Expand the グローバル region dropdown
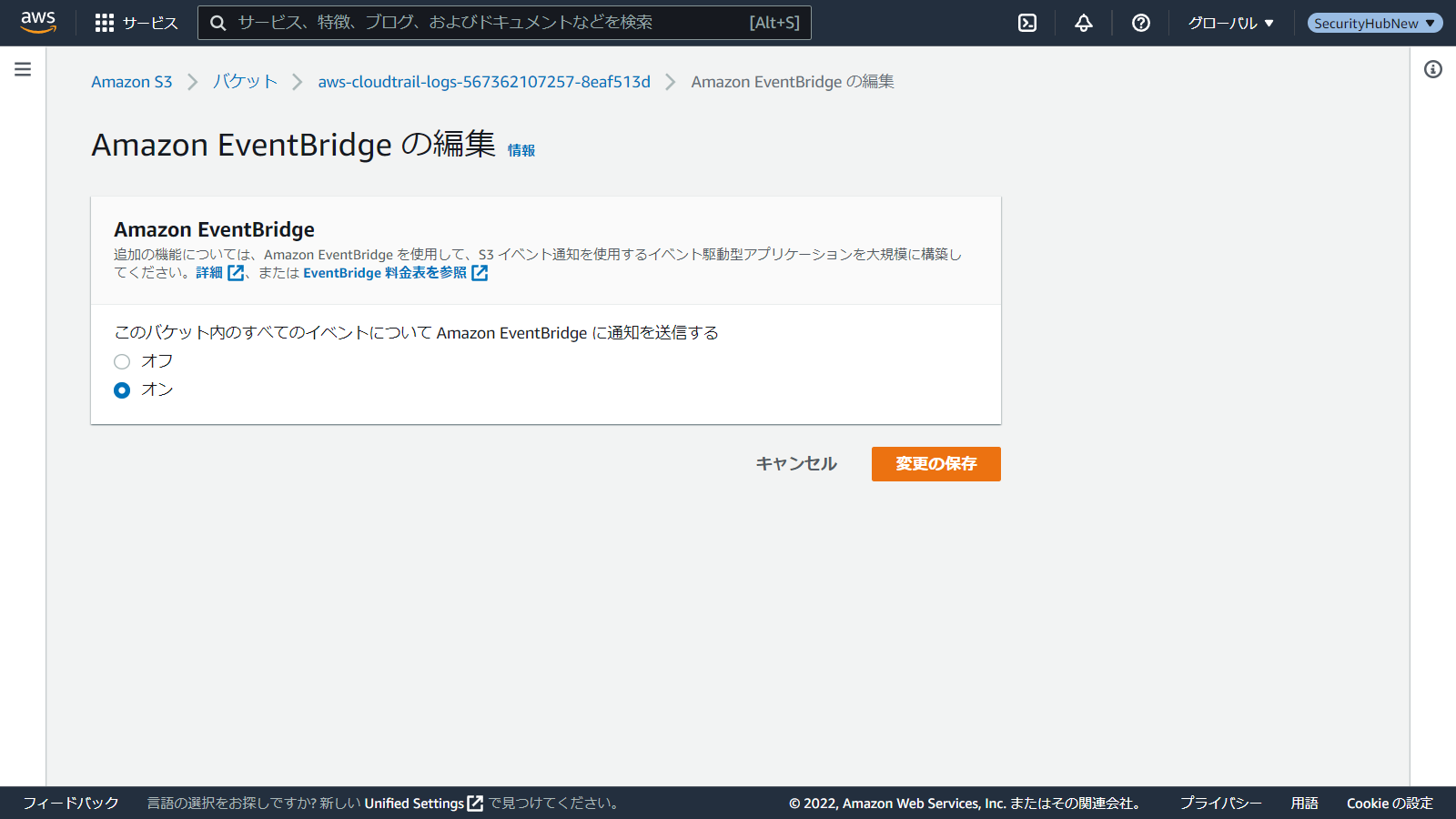The height and width of the screenshot is (819, 1456). click(1230, 23)
